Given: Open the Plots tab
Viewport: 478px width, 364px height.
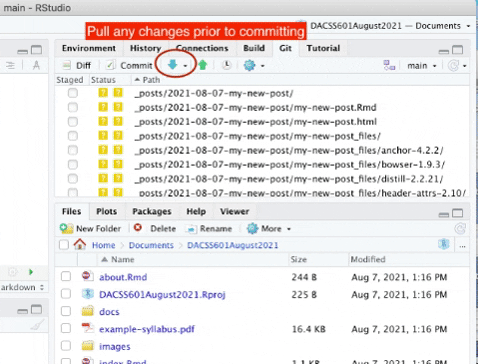Looking at the screenshot, I should click(x=106, y=211).
